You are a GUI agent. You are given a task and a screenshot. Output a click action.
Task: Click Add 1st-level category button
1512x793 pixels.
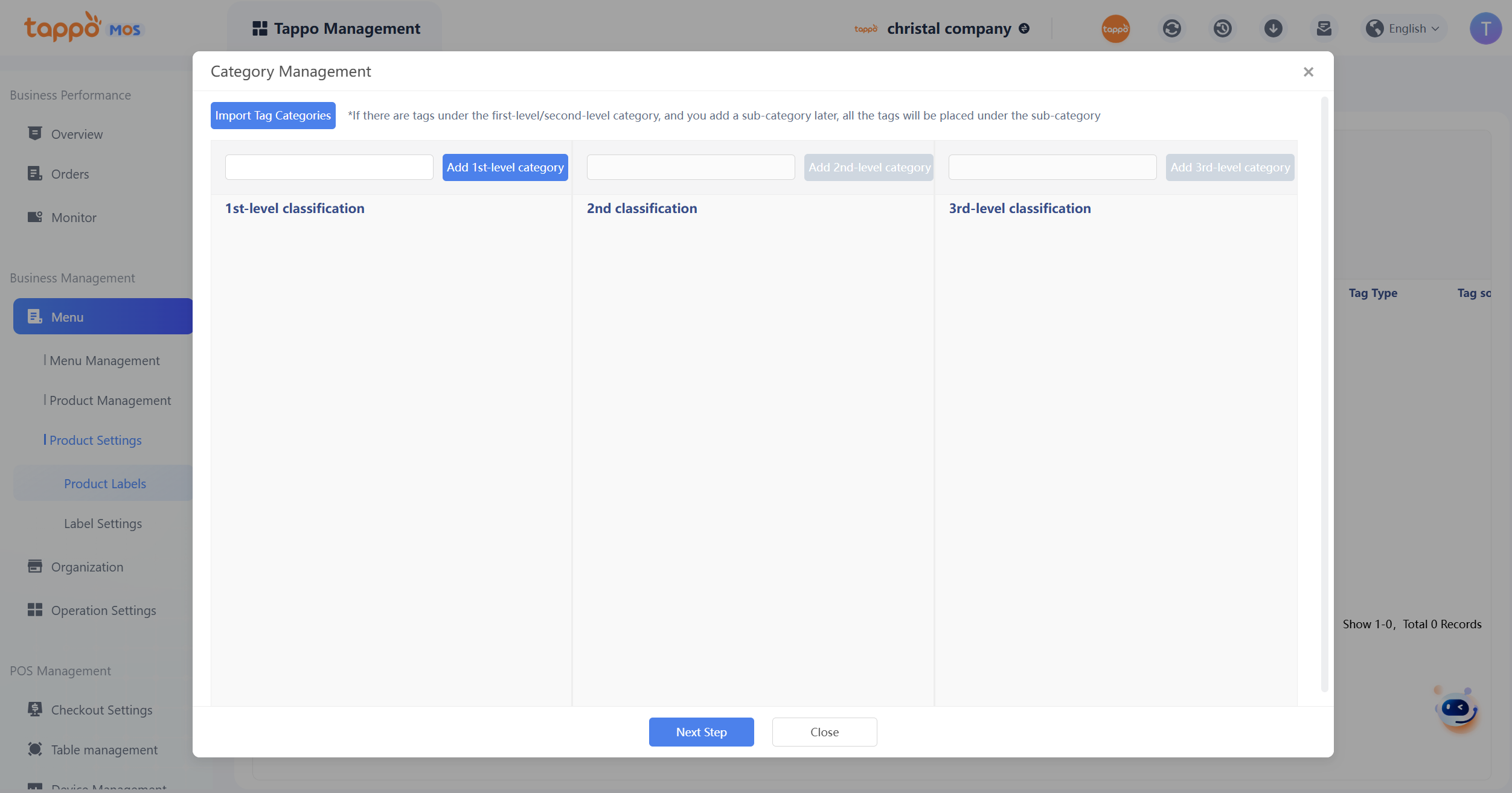tap(505, 167)
